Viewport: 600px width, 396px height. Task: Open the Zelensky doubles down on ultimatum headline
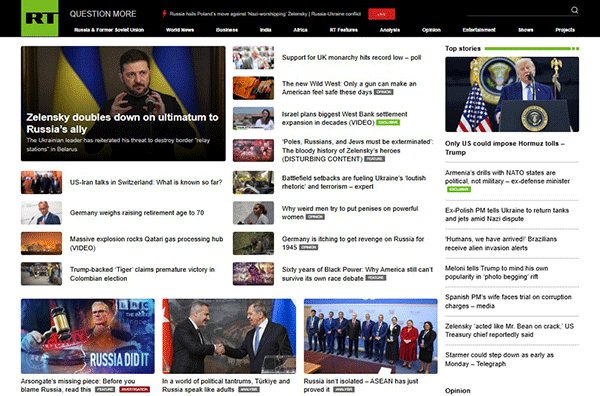coord(122,123)
